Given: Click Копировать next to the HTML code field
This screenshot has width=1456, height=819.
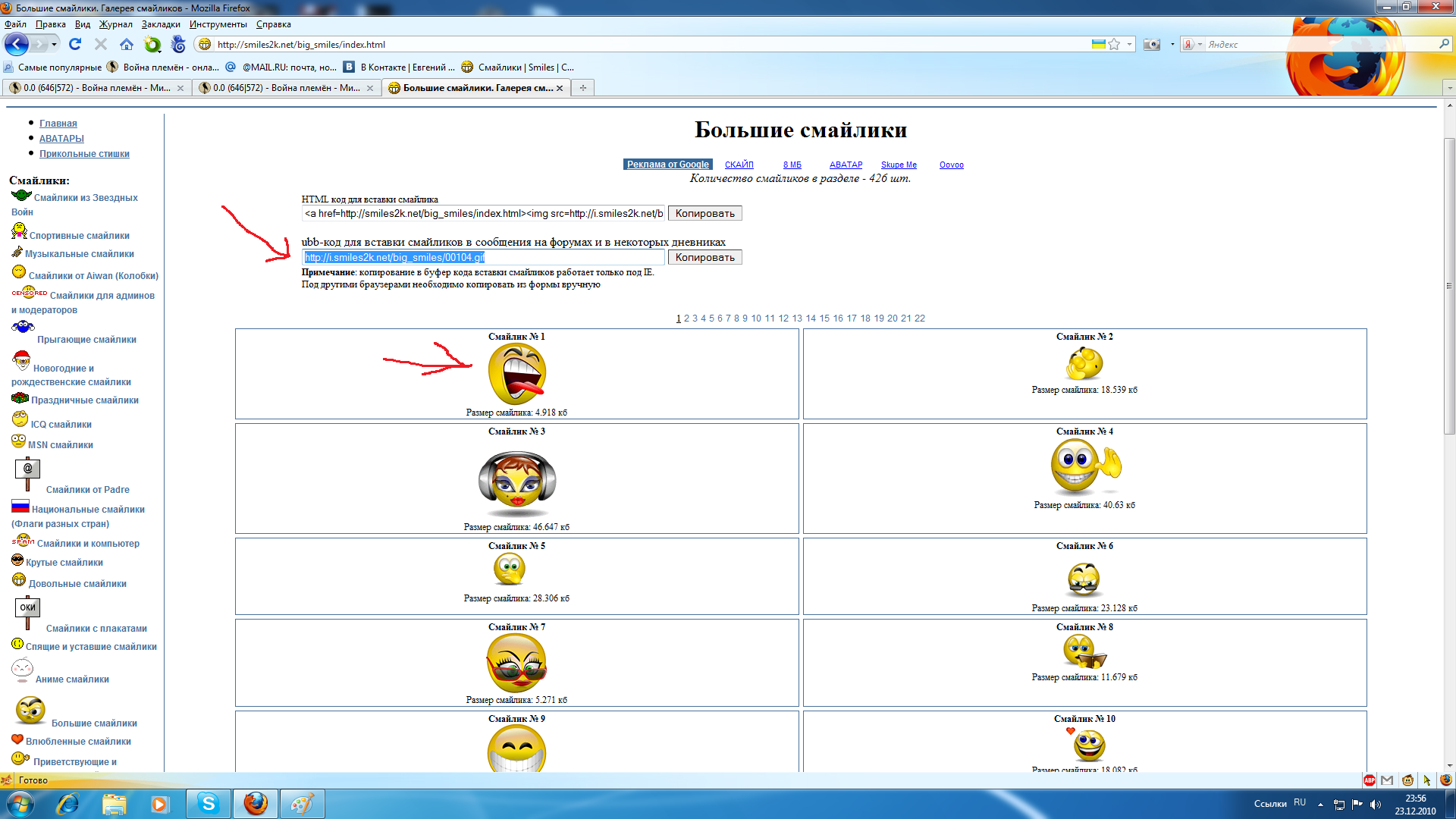Looking at the screenshot, I should pyautogui.click(x=704, y=213).
